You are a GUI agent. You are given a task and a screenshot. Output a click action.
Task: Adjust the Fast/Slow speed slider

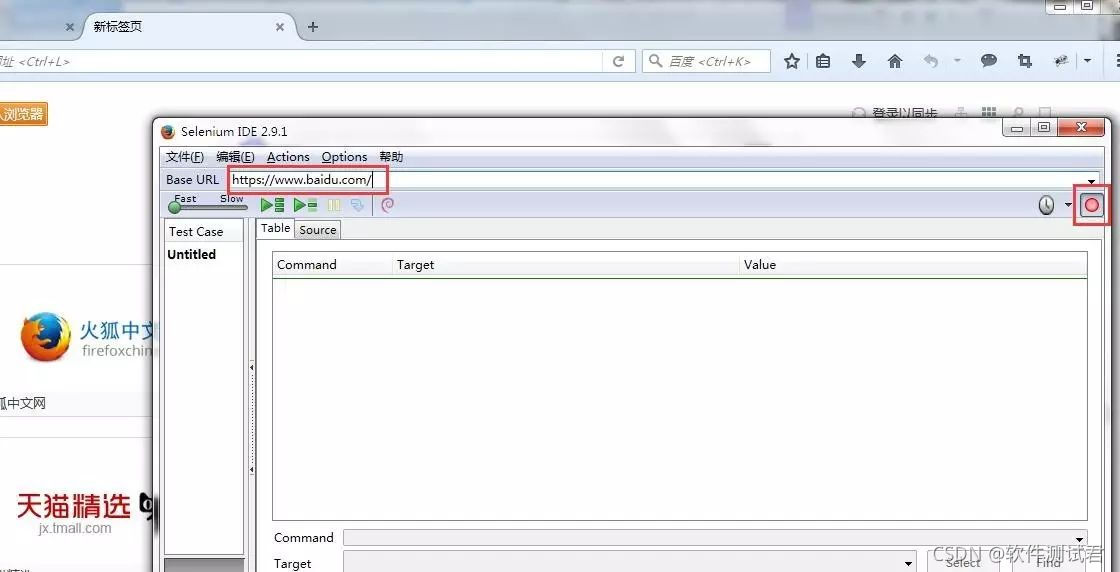[x=176, y=207]
